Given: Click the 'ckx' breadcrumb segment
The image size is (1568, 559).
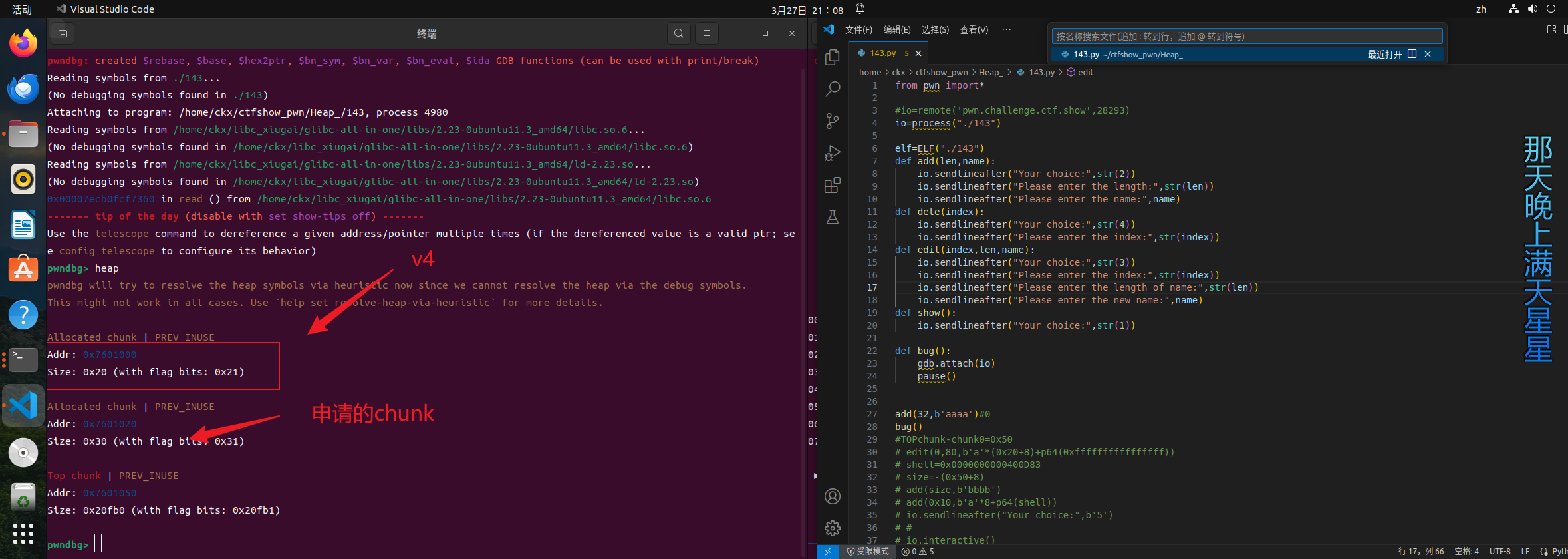Looking at the screenshot, I should (x=898, y=72).
